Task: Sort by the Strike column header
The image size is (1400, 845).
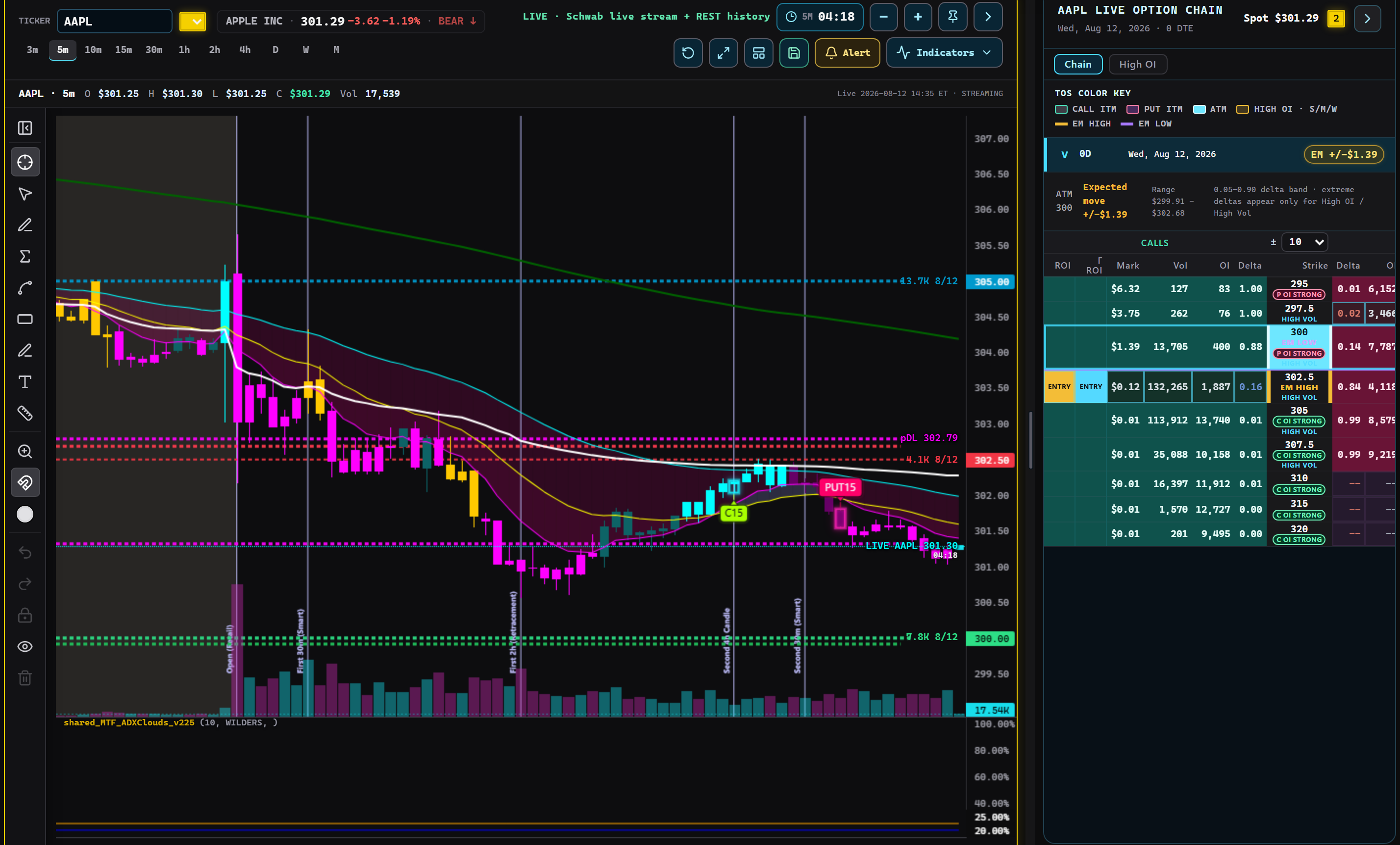Action: [x=1315, y=265]
